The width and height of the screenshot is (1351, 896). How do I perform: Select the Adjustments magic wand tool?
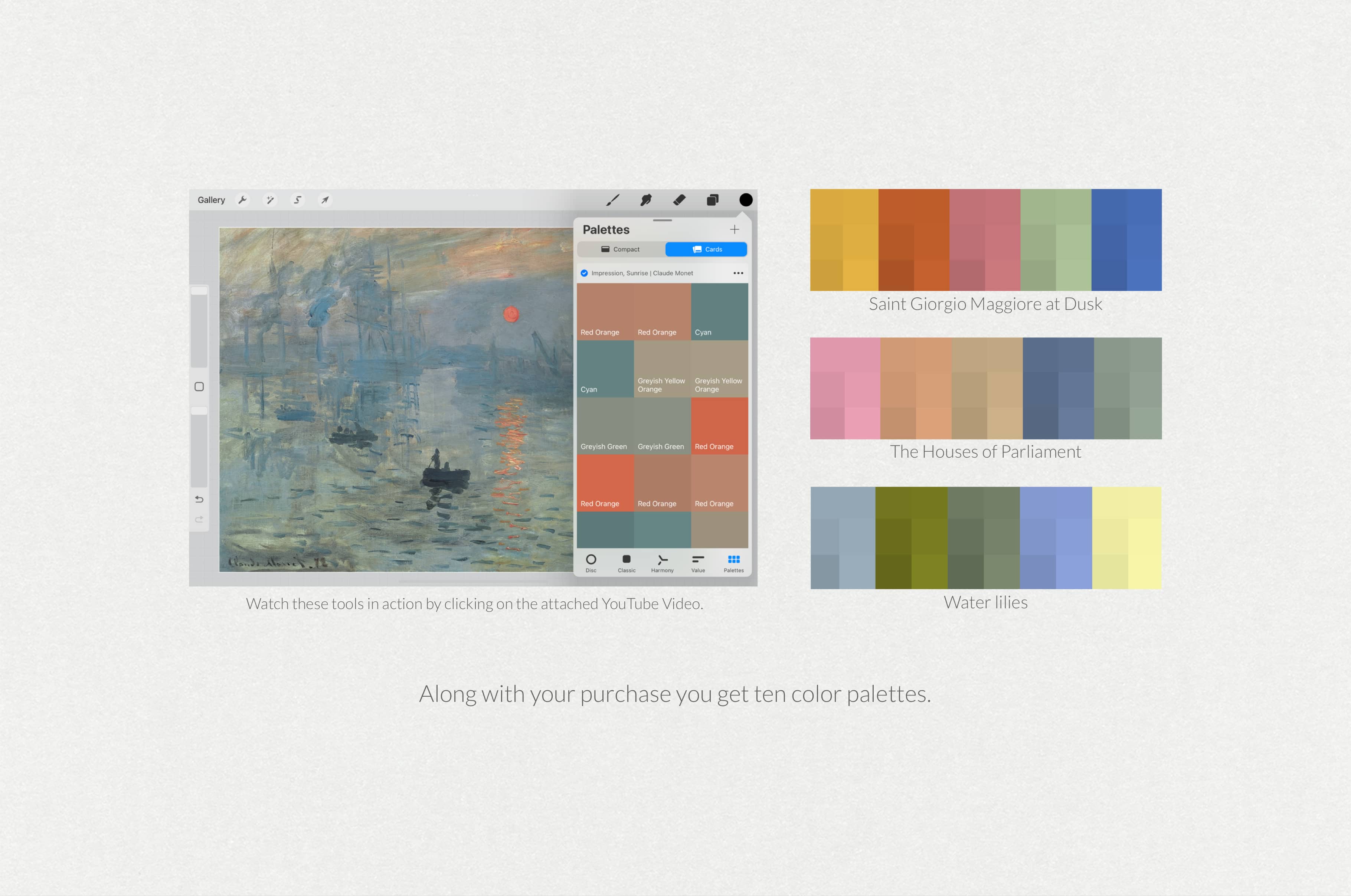click(x=270, y=199)
